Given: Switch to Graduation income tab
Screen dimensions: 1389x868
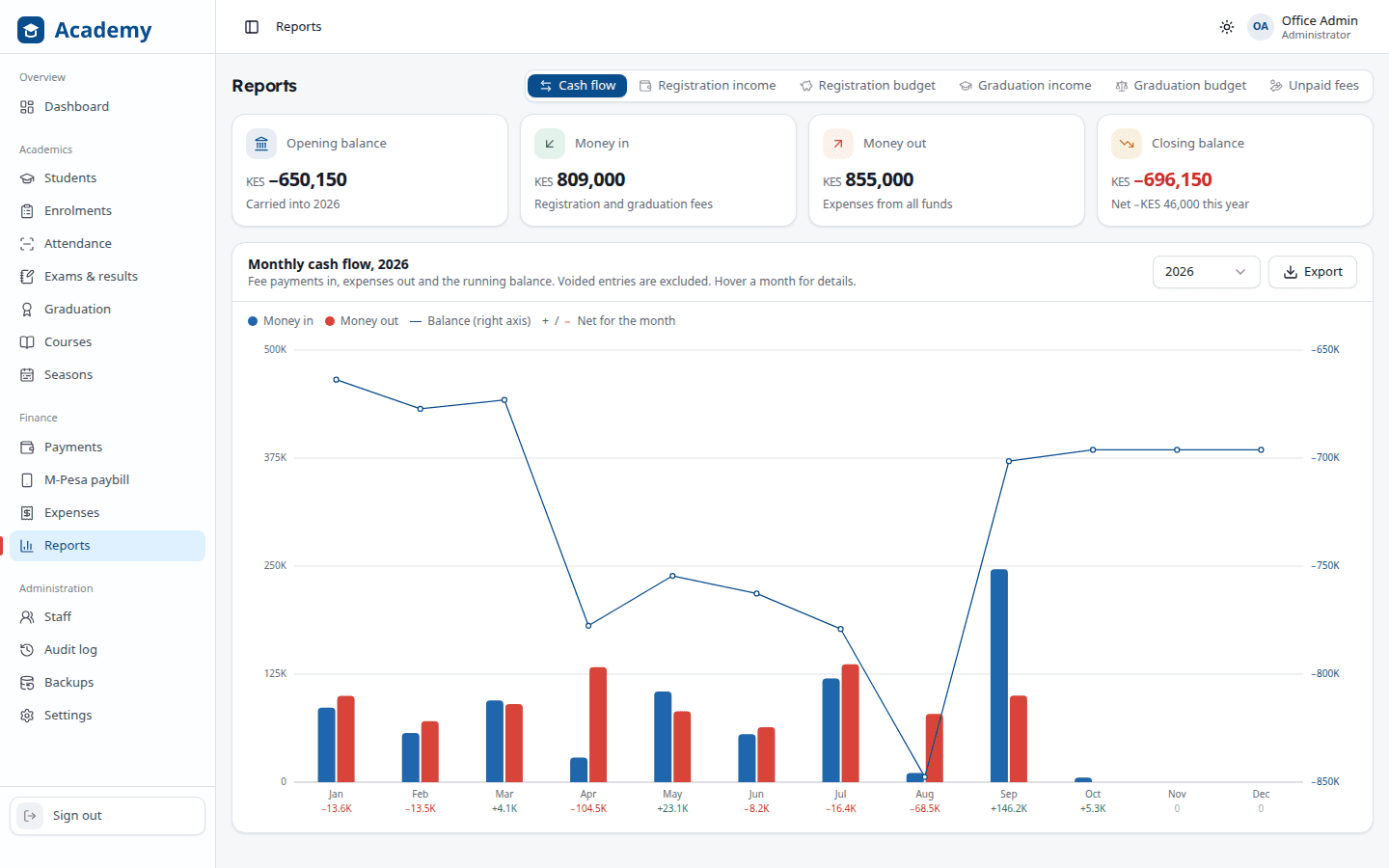Looking at the screenshot, I should coord(1025,86).
